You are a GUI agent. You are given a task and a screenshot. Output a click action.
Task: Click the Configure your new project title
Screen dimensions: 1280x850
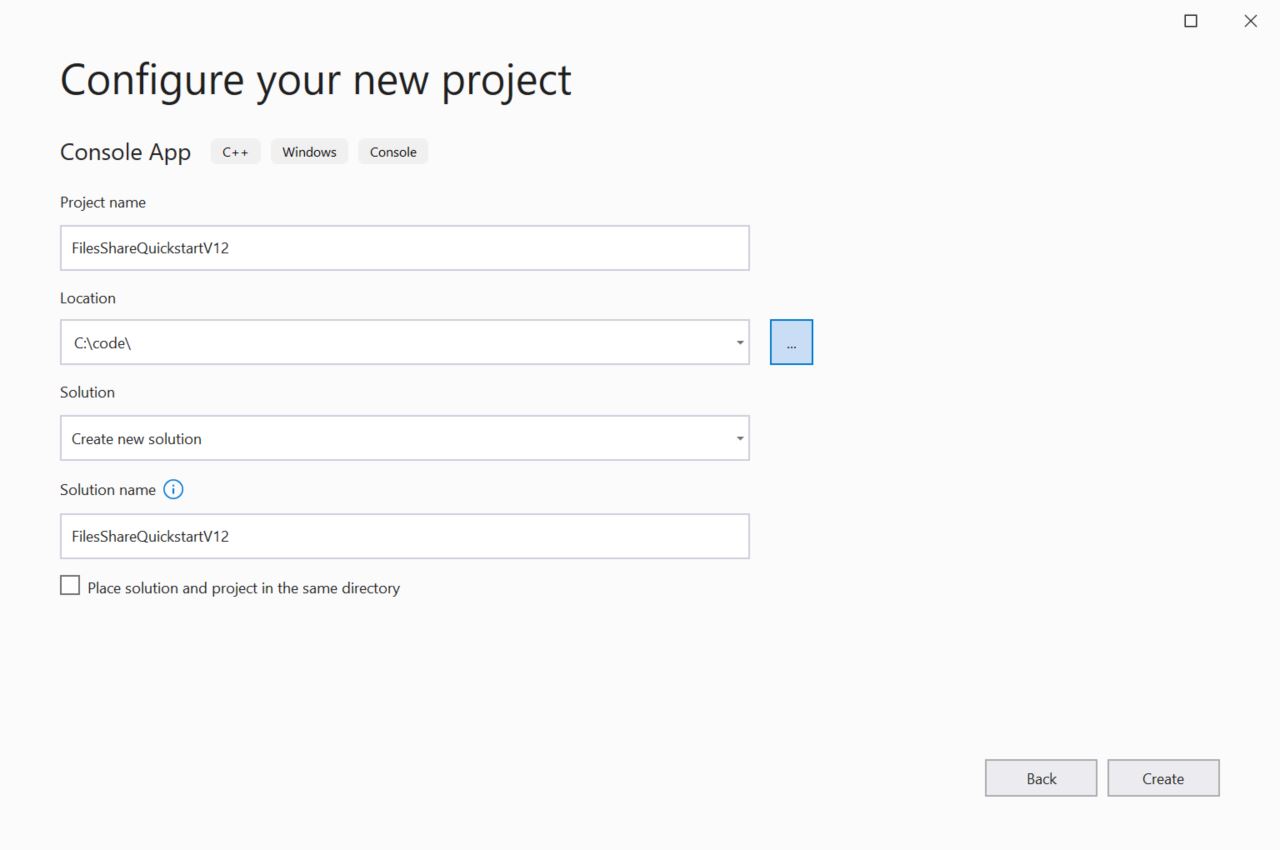pos(315,79)
